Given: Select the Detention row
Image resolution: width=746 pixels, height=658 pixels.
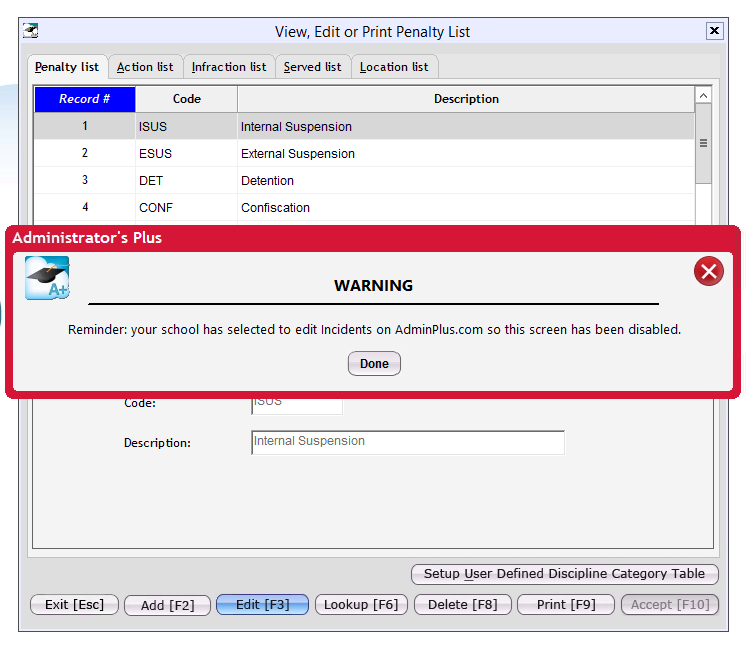Looking at the screenshot, I should click(364, 180).
